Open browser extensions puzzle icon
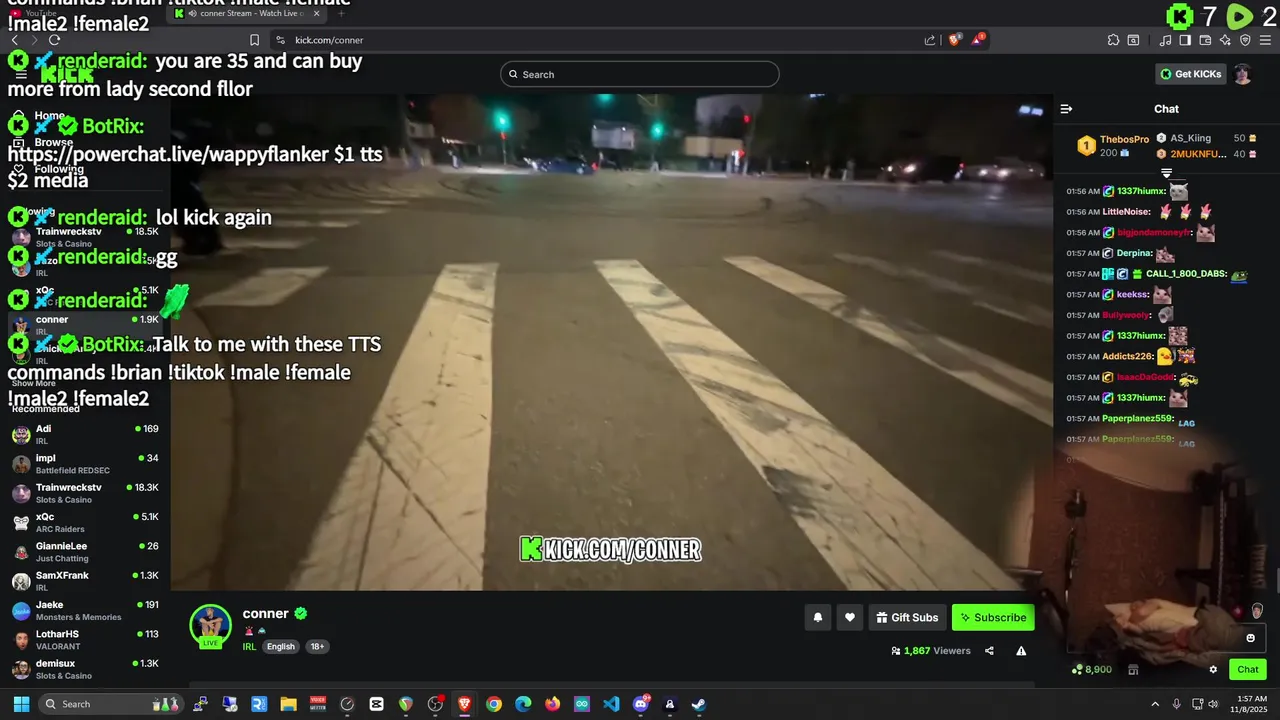Screen dimensions: 1280x720 click(1113, 40)
